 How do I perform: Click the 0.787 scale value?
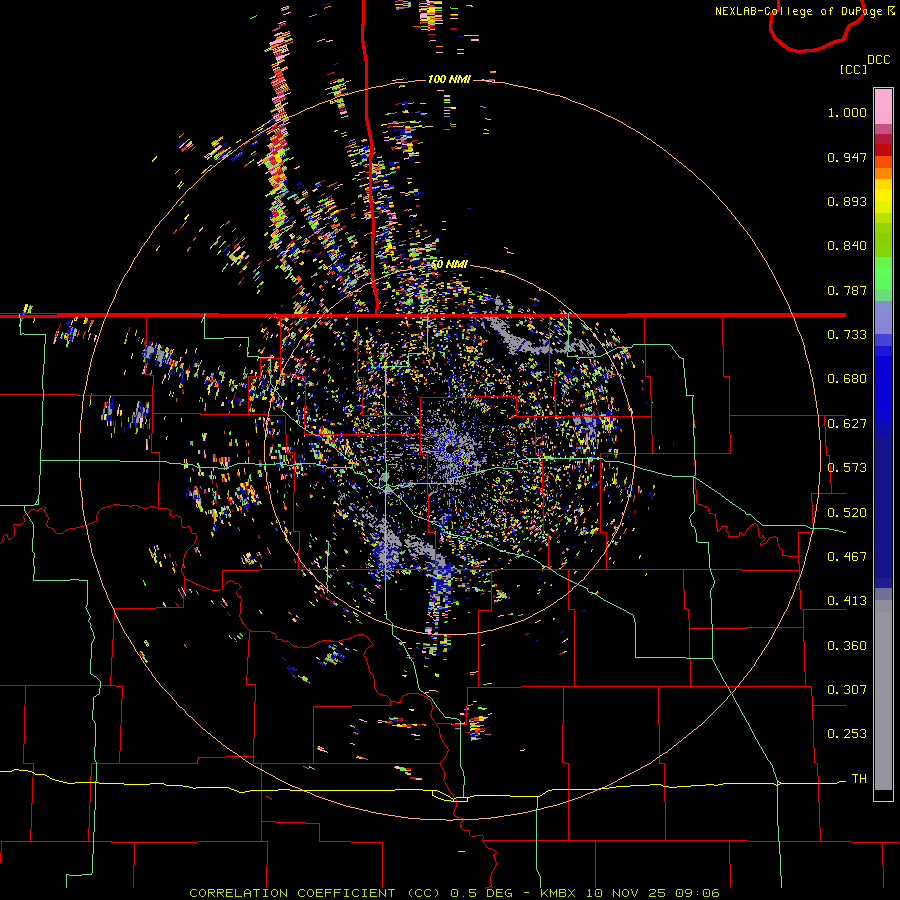pyautogui.click(x=847, y=290)
